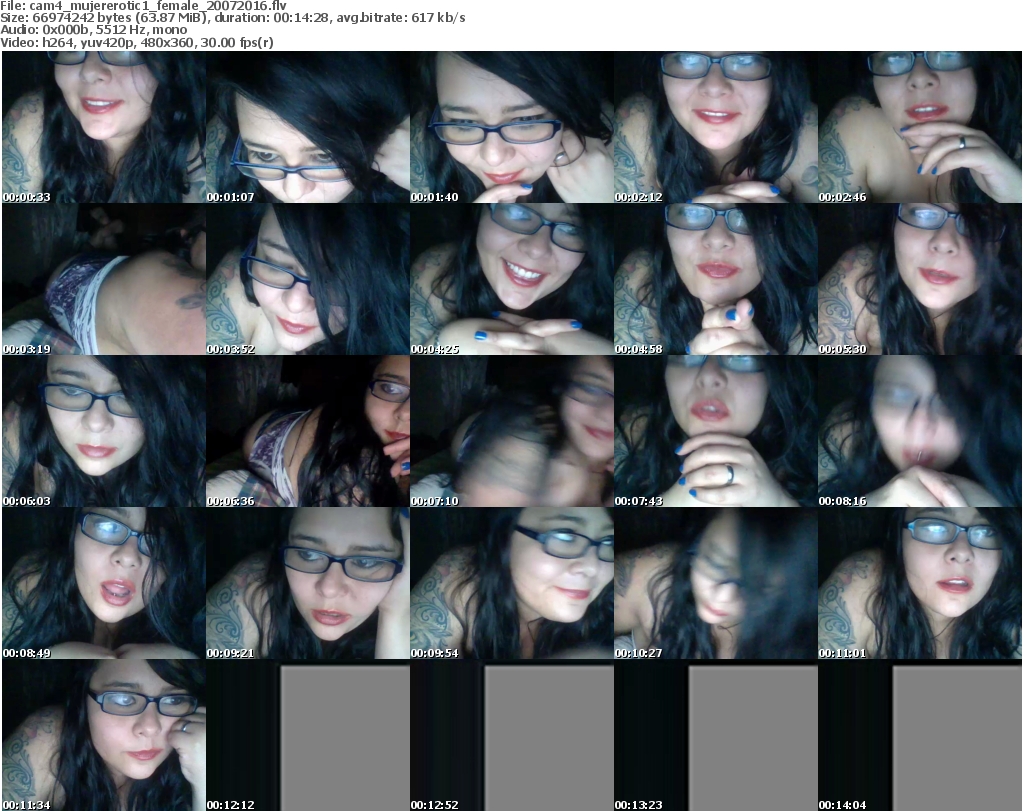Viewport: 1024px width, 811px height.
Task: Select the last frame, 00:14:04
Action: click(920, 736)
